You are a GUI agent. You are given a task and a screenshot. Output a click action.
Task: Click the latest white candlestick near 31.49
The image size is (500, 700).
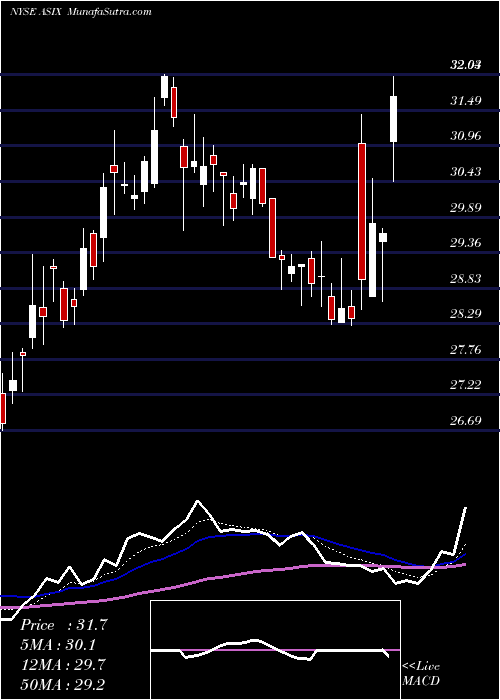click(394, 119)
